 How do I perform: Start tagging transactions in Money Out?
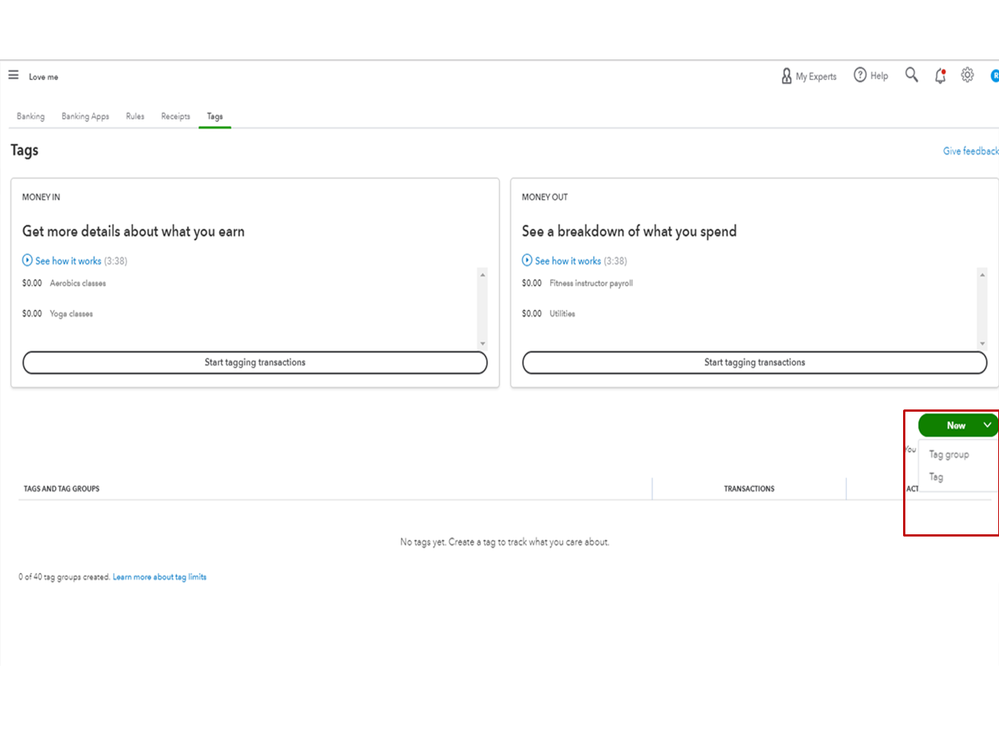754,362
